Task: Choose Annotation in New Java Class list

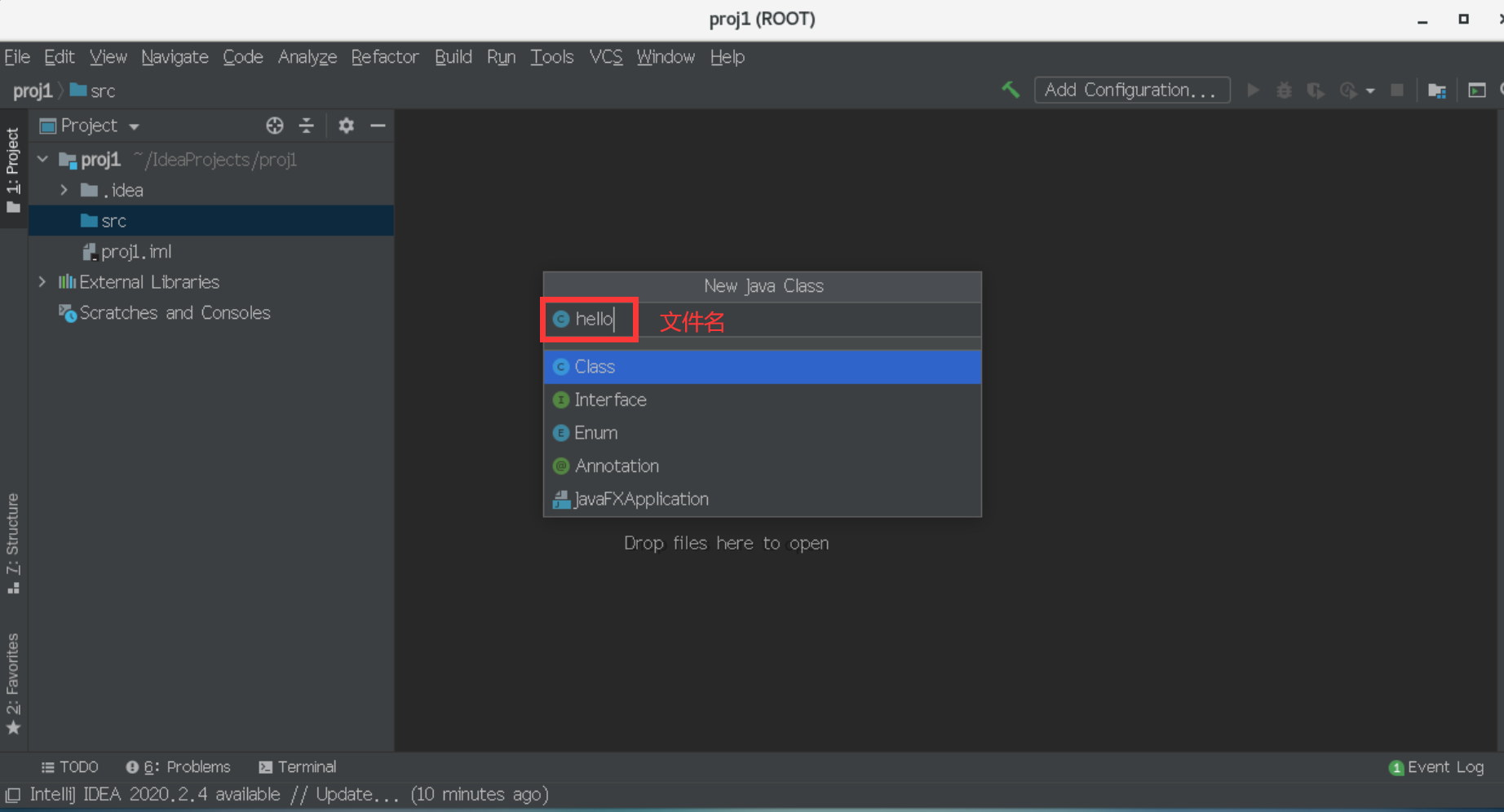Action: point(763,466)
